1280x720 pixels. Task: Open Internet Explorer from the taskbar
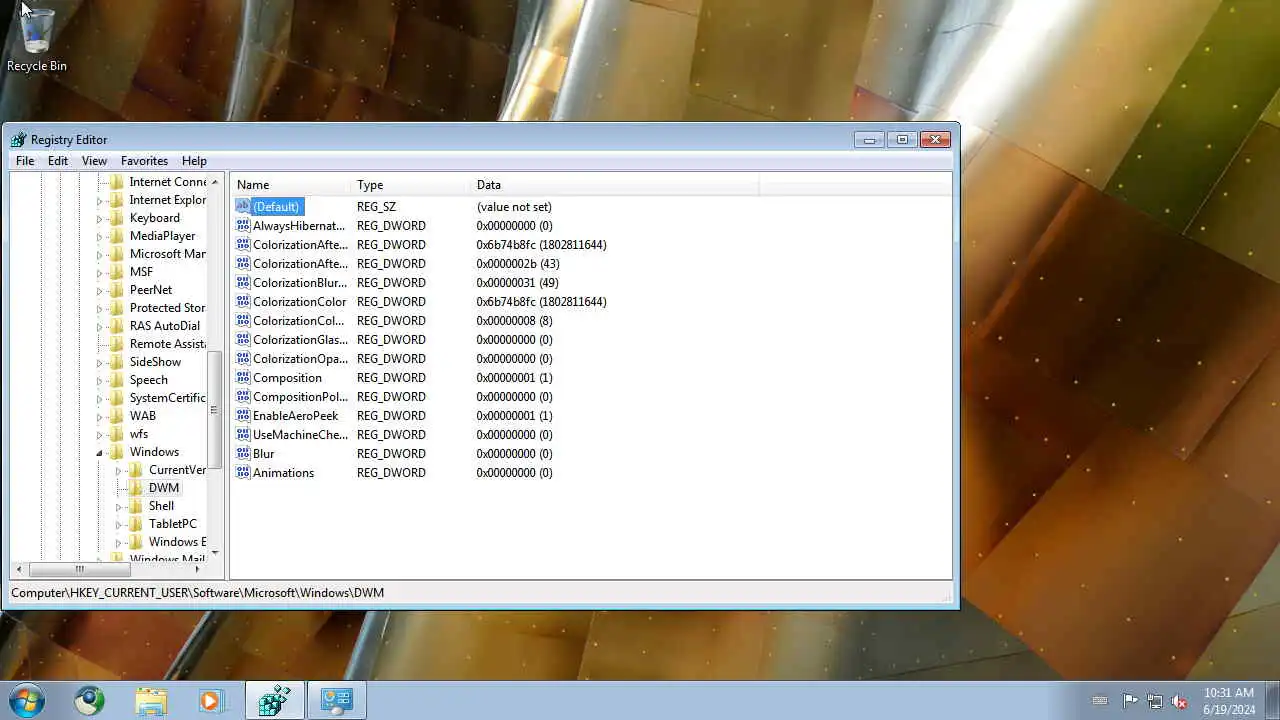89,701
